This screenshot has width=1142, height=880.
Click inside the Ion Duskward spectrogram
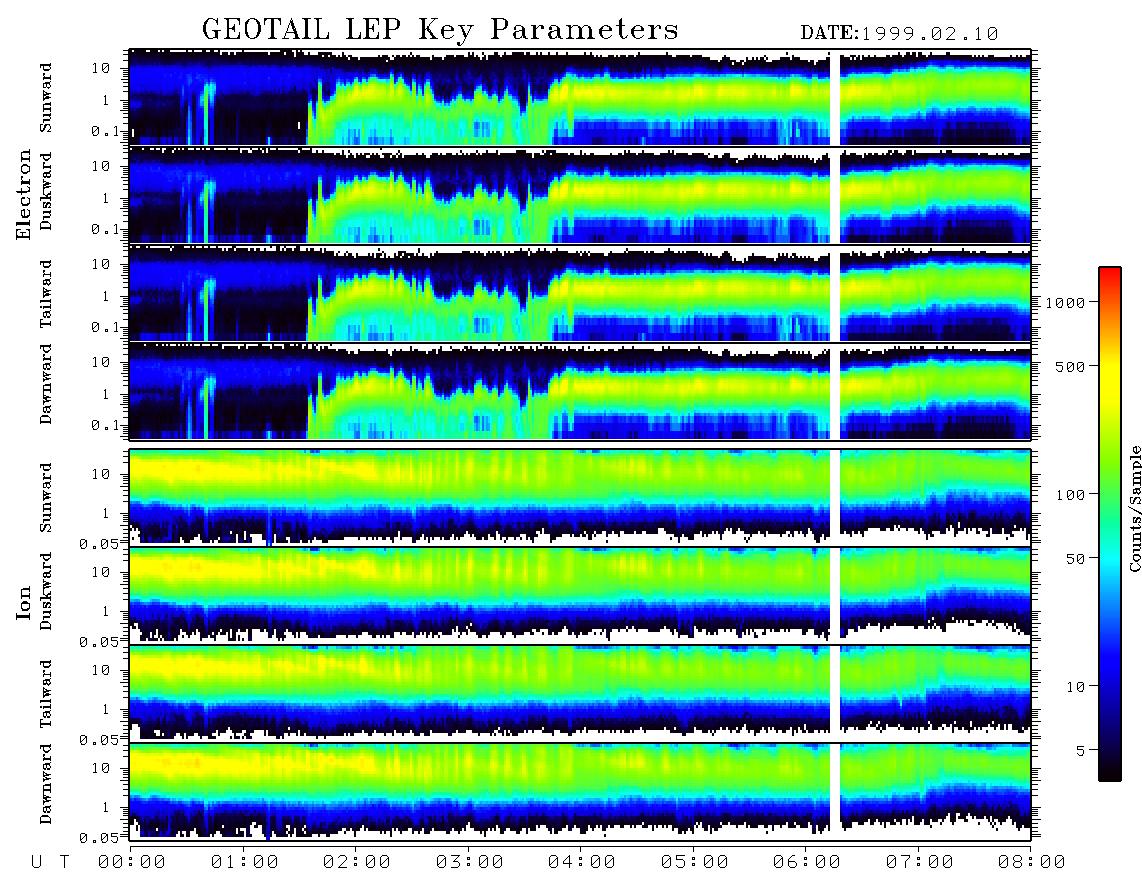580,595
